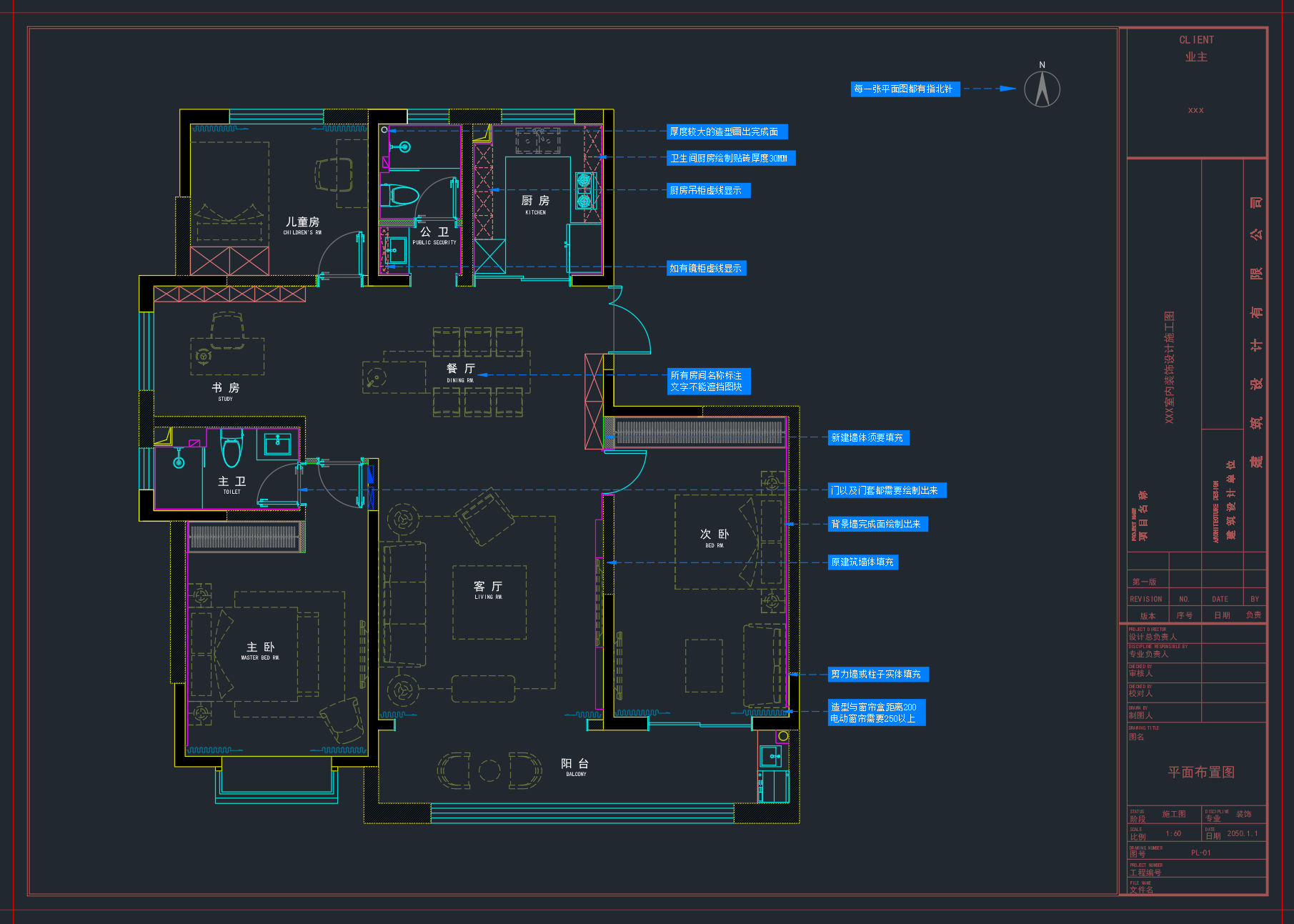Image resolution: width=1294 pixels, height=924 pixels.
Task: Click the 如有镜柜虚线显示 annotation
Action: tap(706, 268)
